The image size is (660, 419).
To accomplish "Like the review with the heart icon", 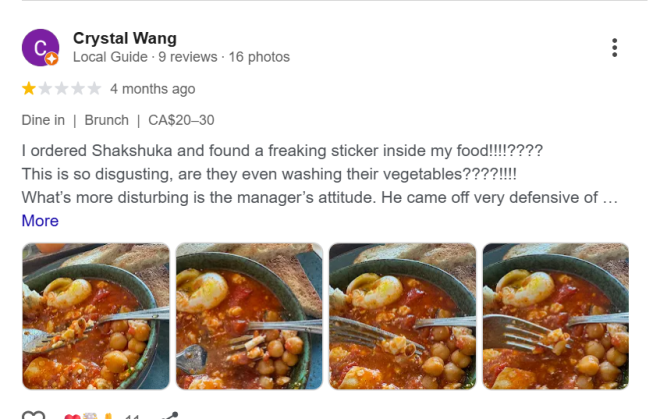I will click(33, 415).
